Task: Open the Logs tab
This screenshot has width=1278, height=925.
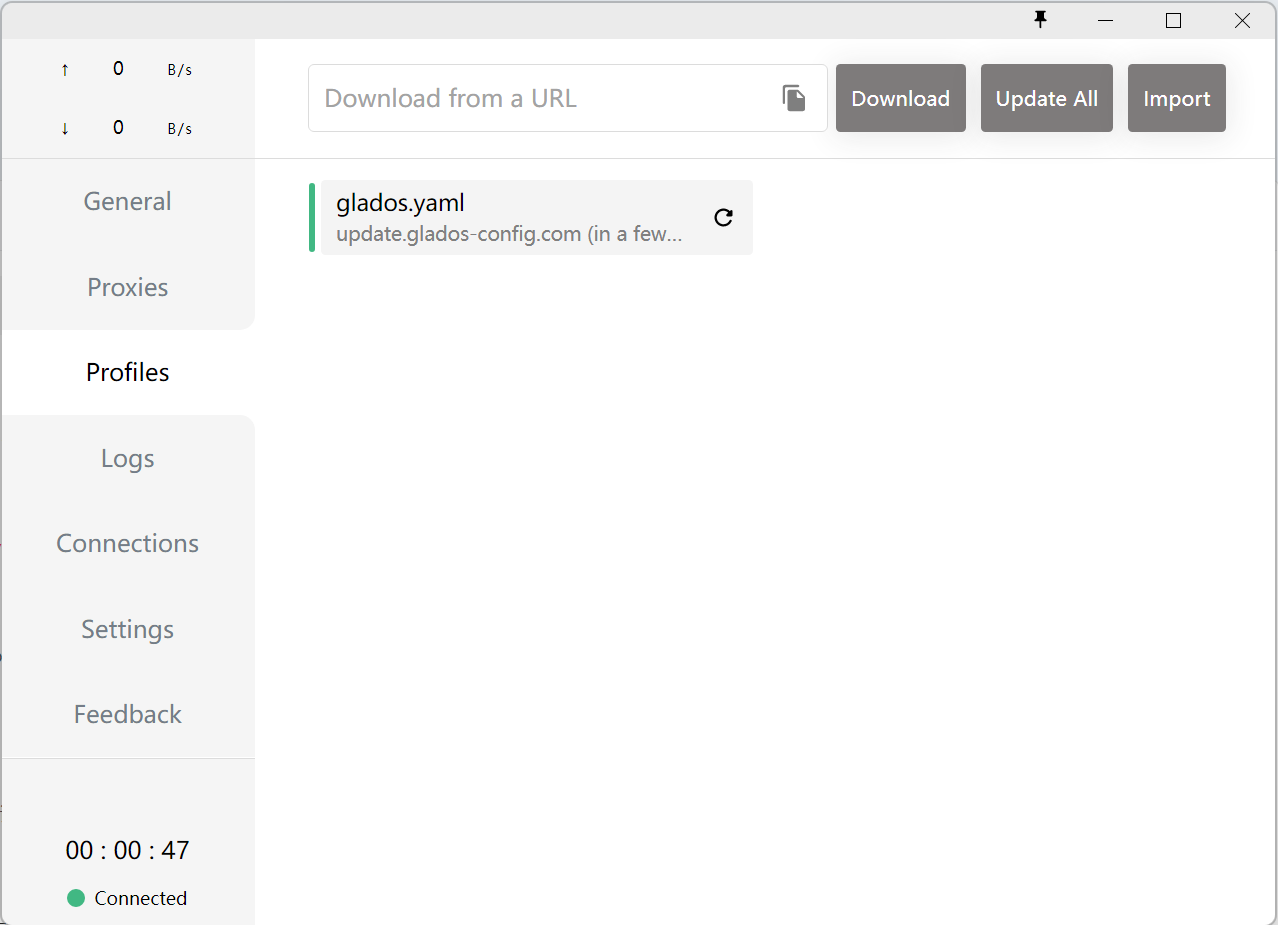Action: tap(127, 458)
